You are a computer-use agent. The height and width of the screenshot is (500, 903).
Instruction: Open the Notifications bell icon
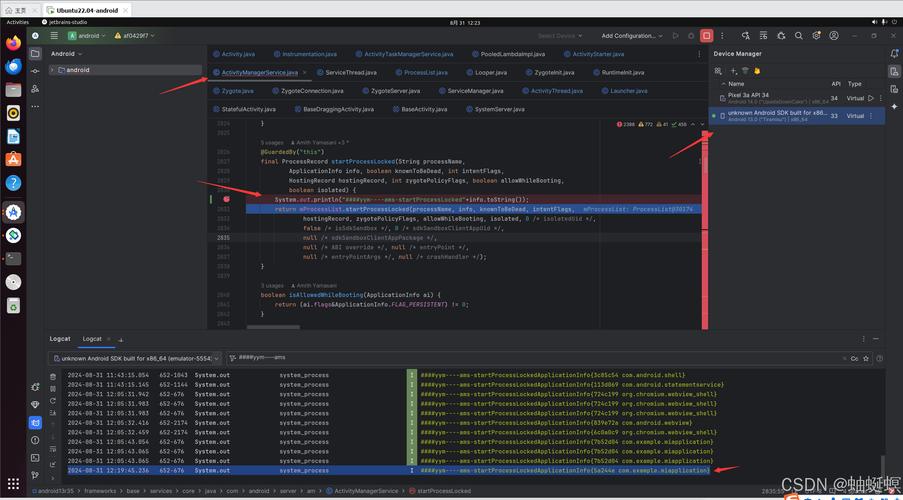(x=894, y=54)
